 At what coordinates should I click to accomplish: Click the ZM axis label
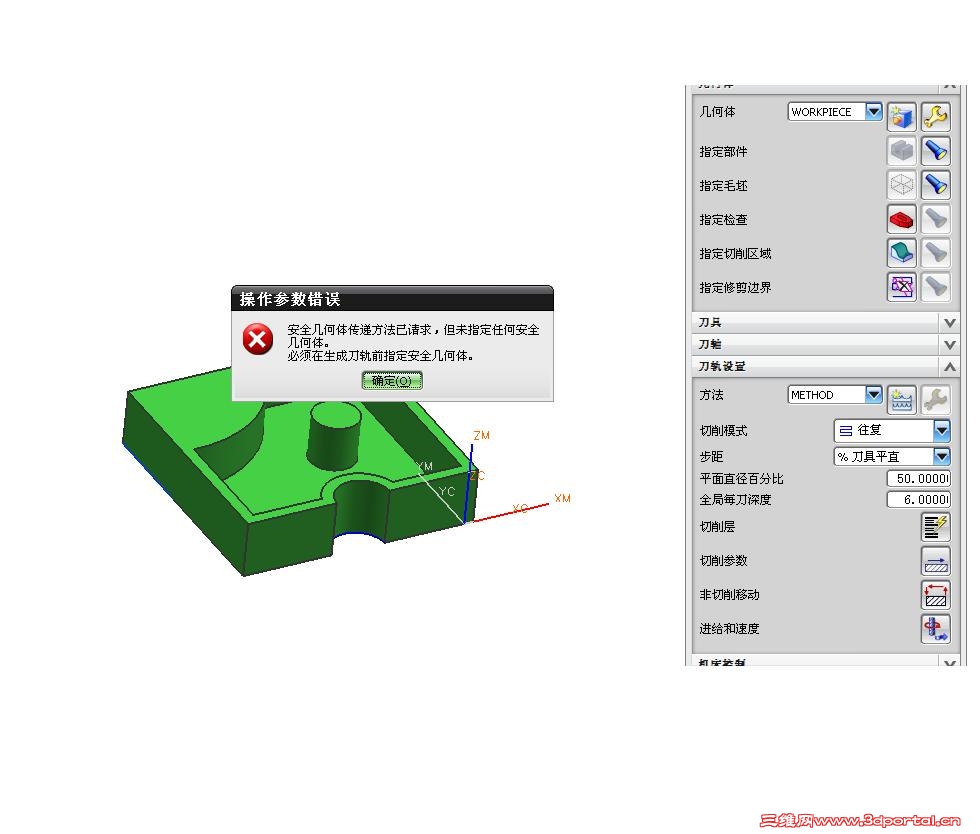(x=481, y=436)
